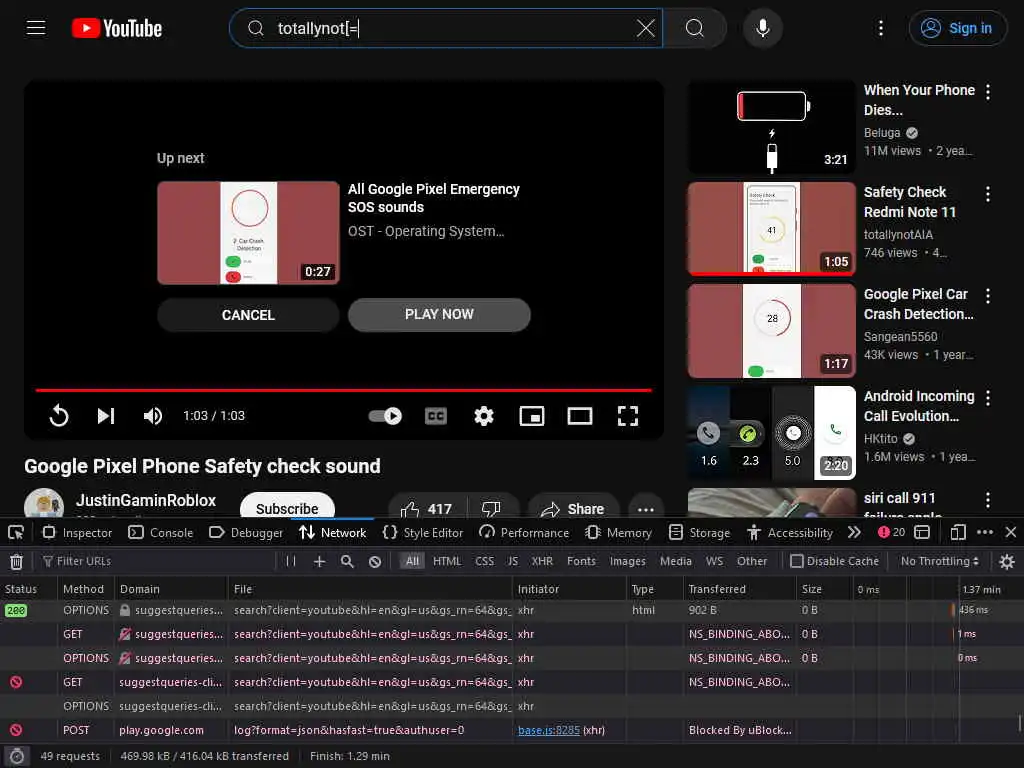
Task: Focus the Filter URLs field
Action: point(157,561)
